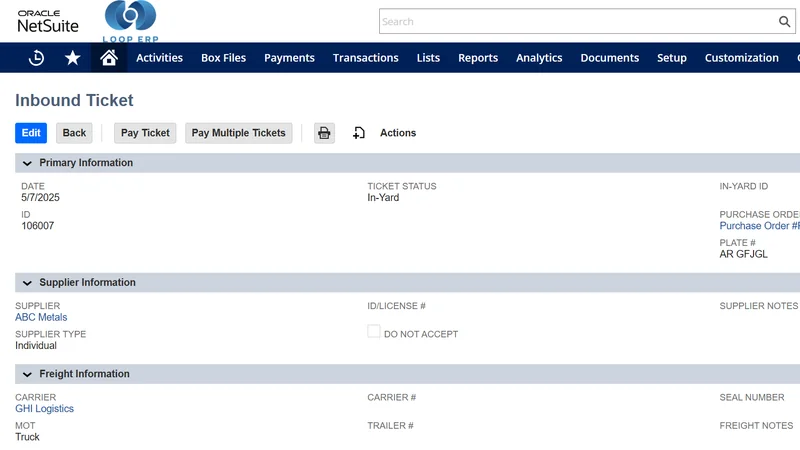Viewport: 800px width, 450px height.
Task: Click the SUPPLIER NOTES label
Action: (759, 306)
